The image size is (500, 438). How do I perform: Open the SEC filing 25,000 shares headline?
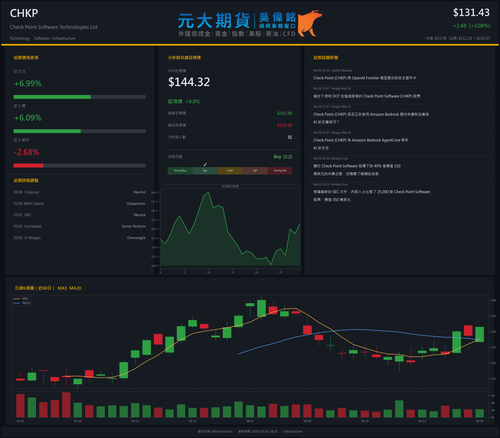point(372,196)
